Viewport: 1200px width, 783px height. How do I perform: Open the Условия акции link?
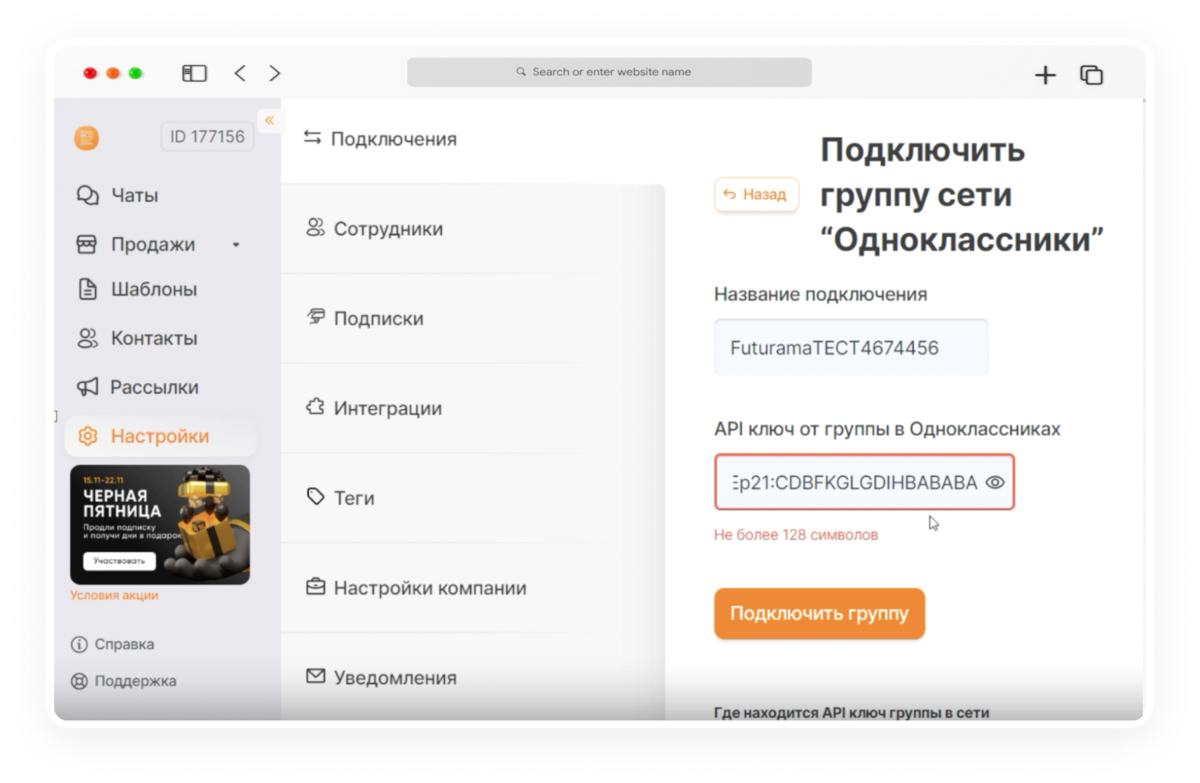point(114,595)
